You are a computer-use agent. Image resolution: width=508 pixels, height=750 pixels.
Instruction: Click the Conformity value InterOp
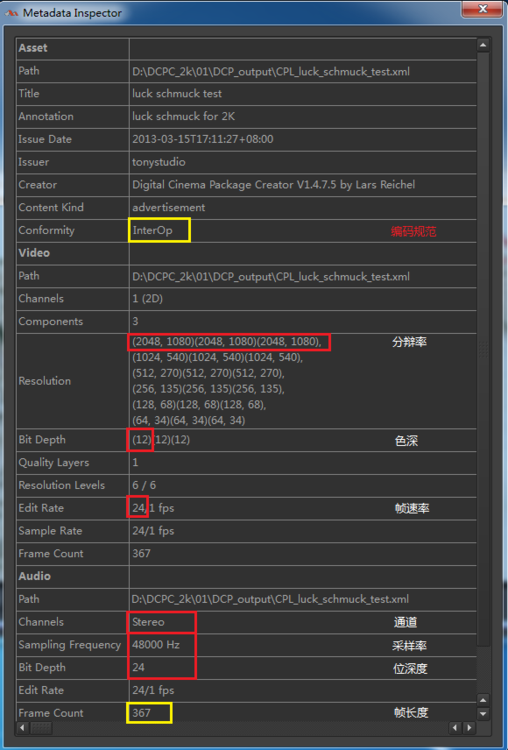[x=153, y=231]
